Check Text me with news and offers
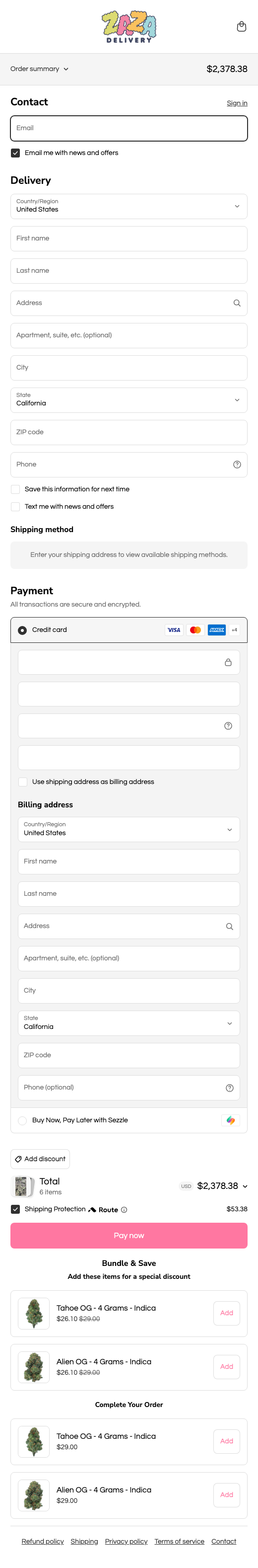258x1568 pixels. [15, 506]
